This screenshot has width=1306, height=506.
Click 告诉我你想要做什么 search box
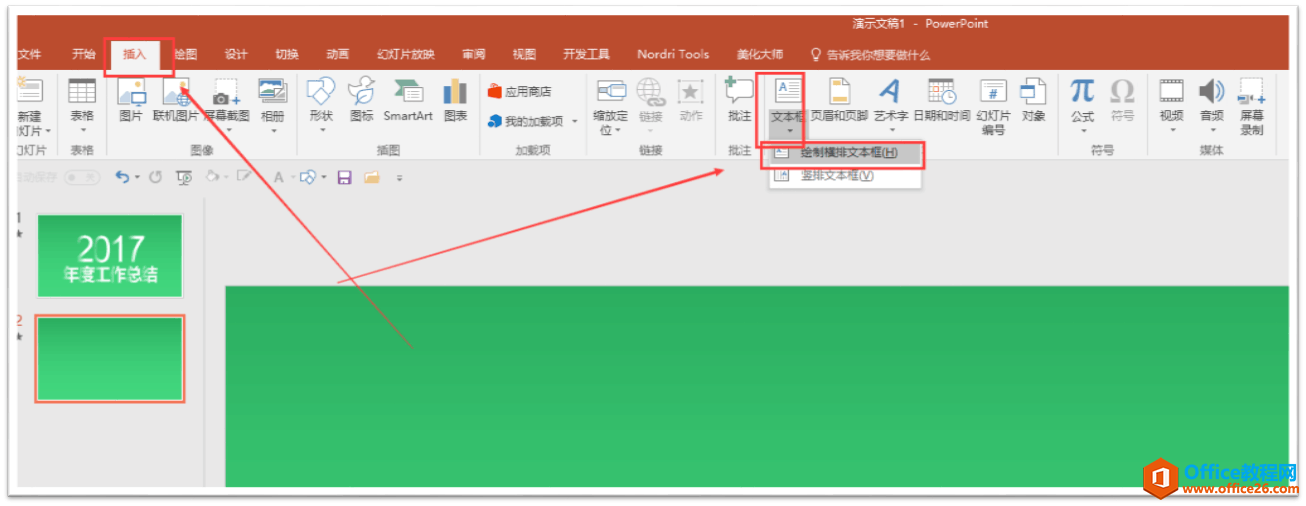[x=870, y=54]
